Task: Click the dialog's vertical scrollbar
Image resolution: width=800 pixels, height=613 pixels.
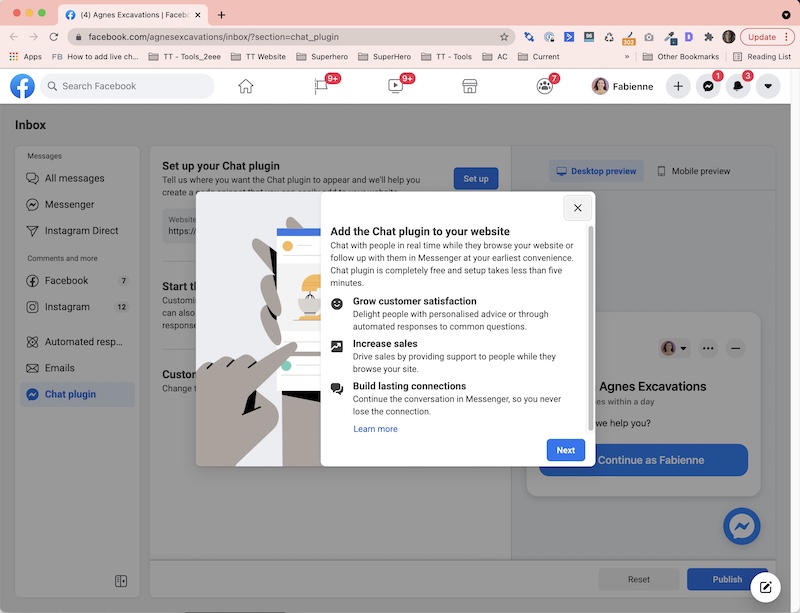Action: coord(591,328)
